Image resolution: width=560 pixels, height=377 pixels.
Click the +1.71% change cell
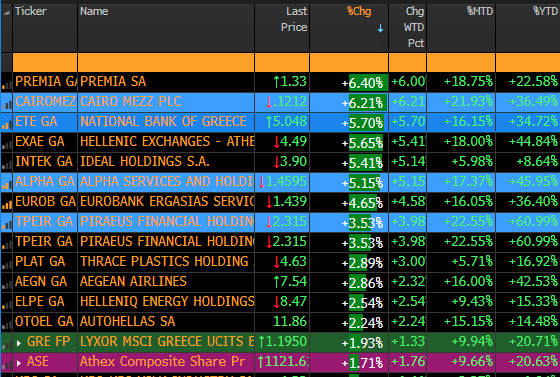(349, 362)
